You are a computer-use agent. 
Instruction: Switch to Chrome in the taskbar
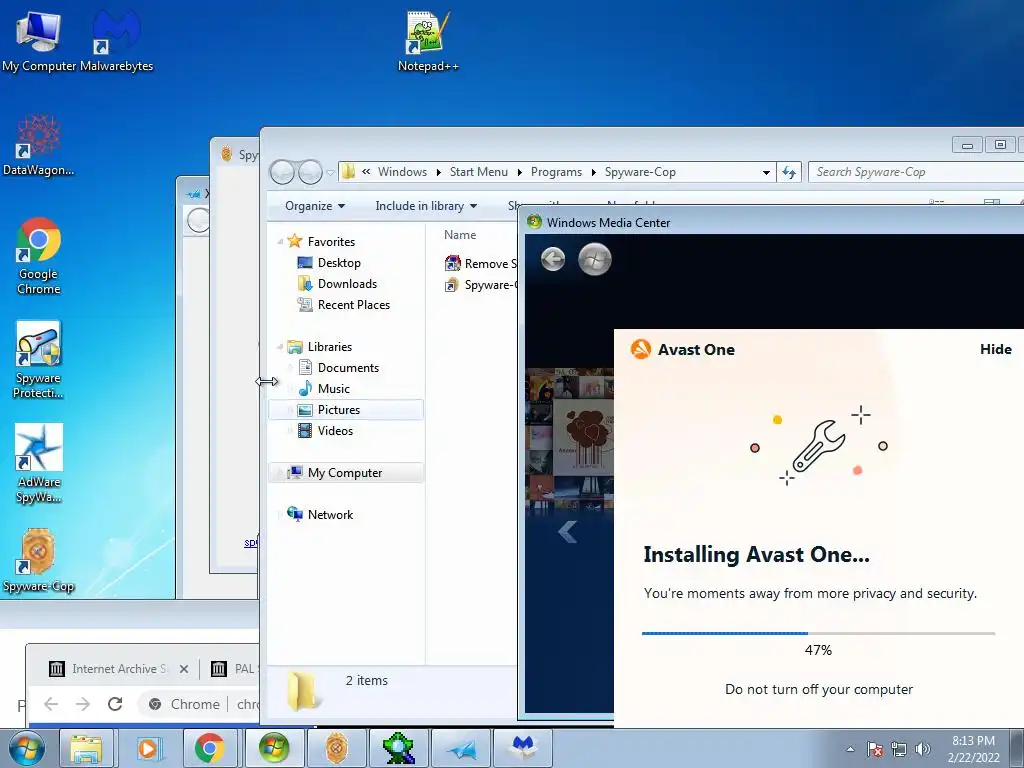coord(210,748)
